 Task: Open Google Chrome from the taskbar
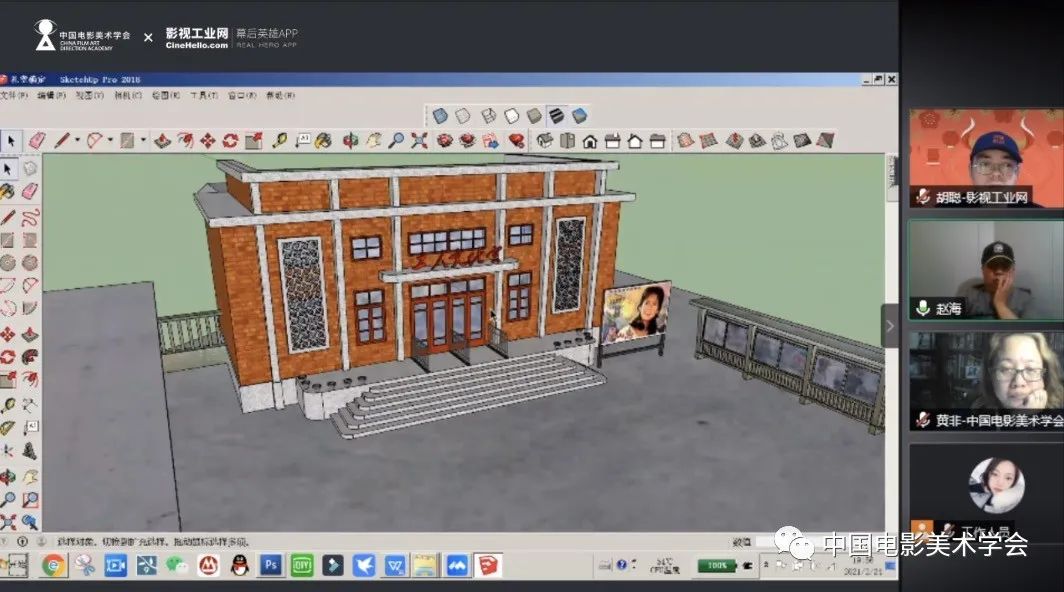tap(52, 566)
